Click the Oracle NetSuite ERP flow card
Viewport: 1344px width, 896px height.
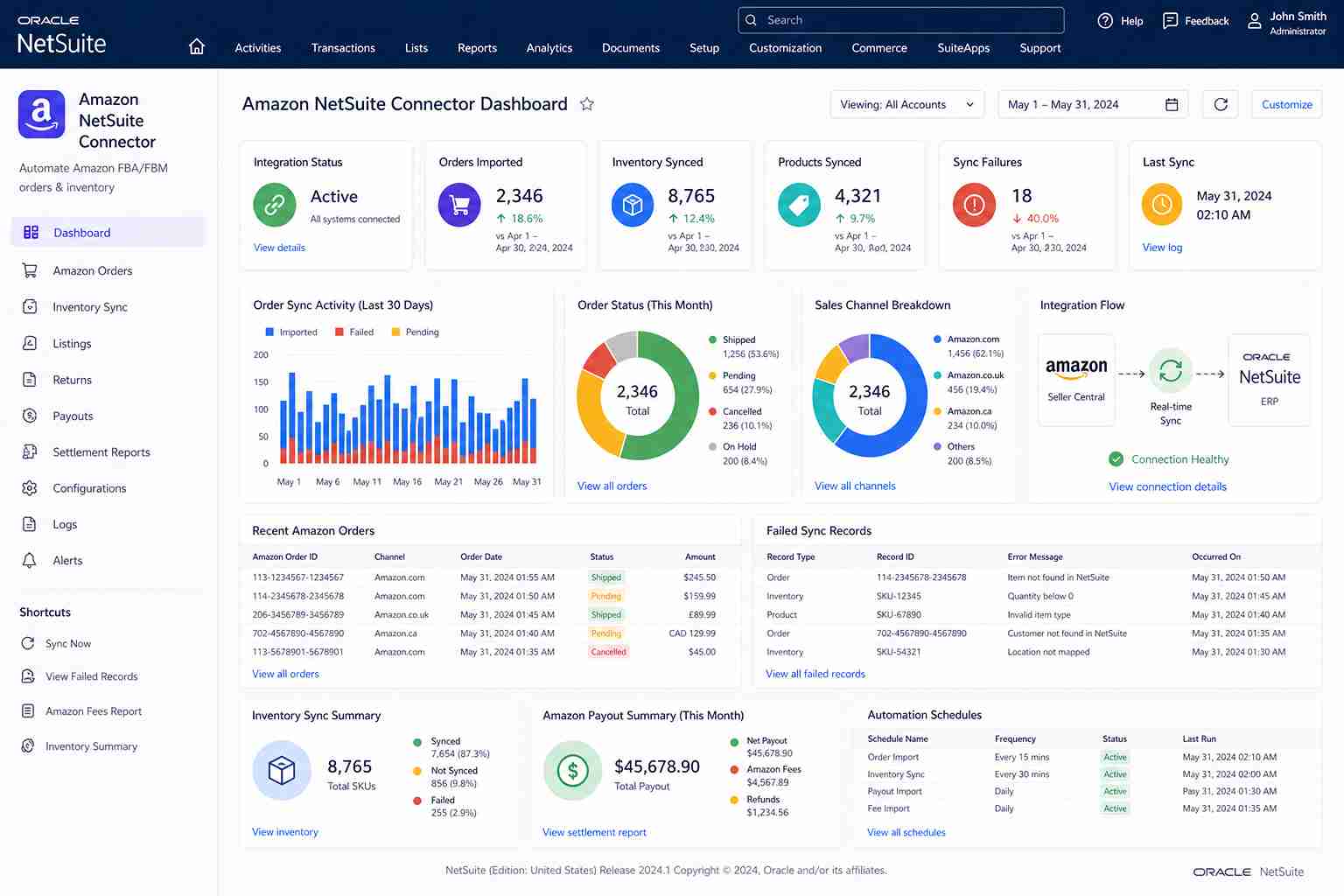pos(1270,380)
